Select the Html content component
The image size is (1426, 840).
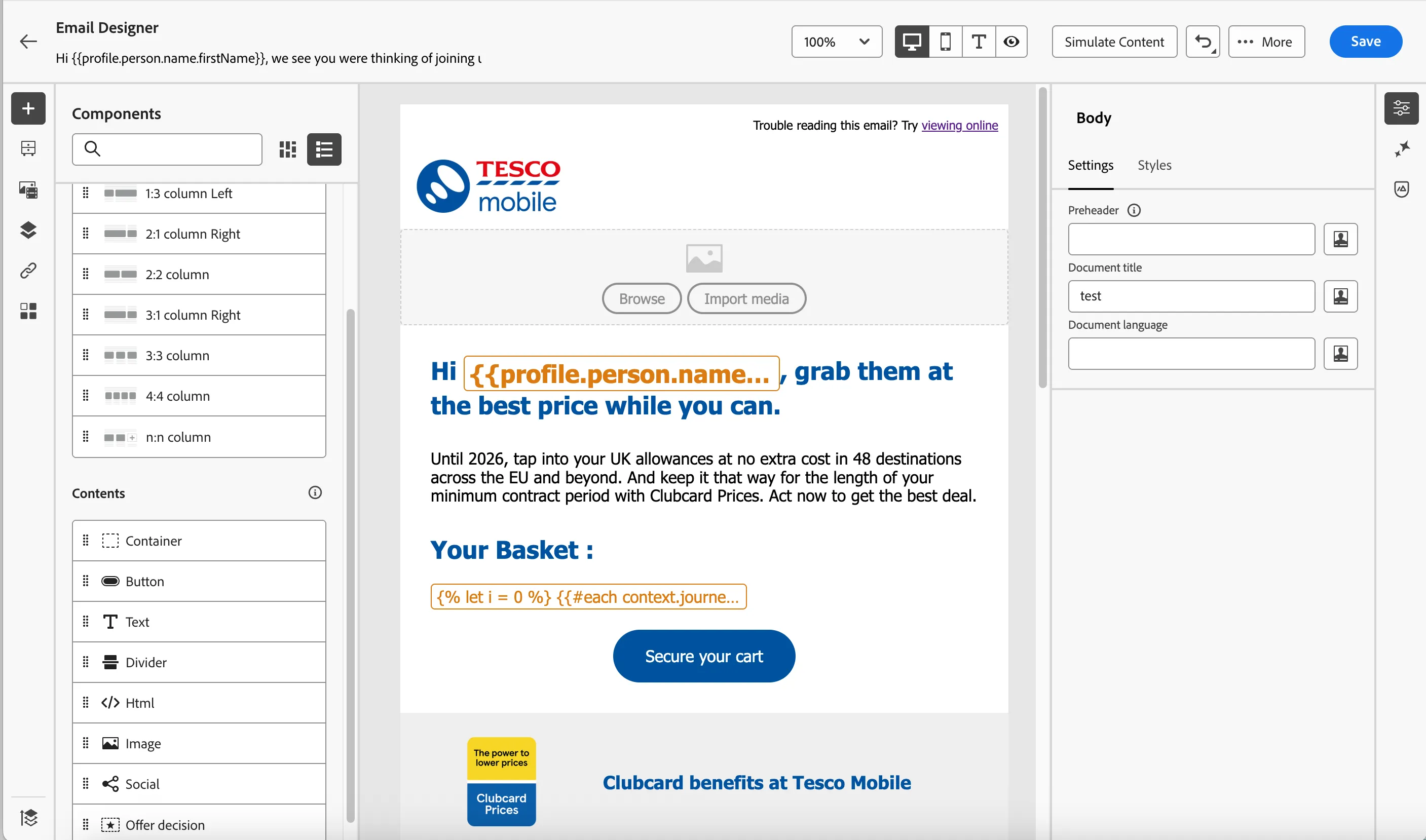(199, 703)
